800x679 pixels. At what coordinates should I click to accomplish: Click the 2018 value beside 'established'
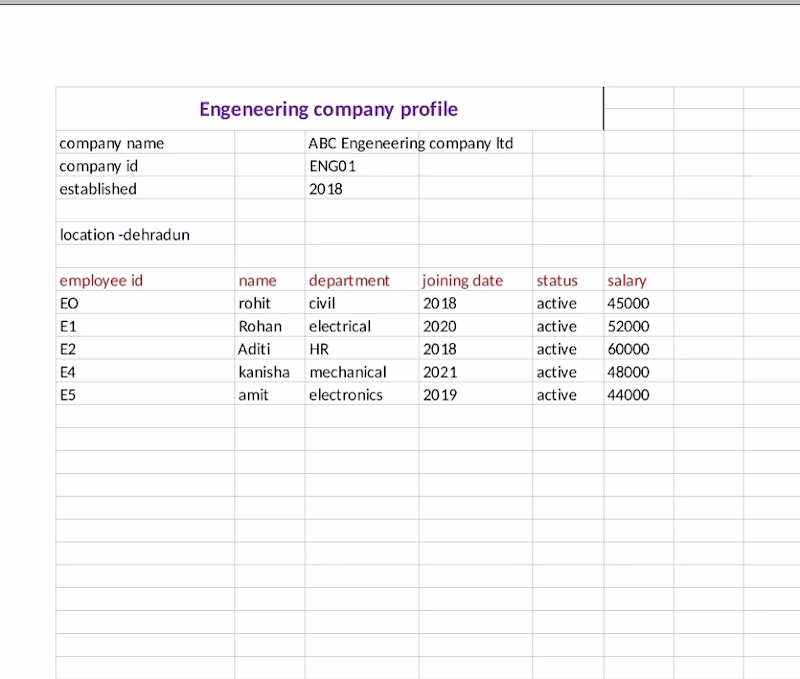(x=326, y=189)
